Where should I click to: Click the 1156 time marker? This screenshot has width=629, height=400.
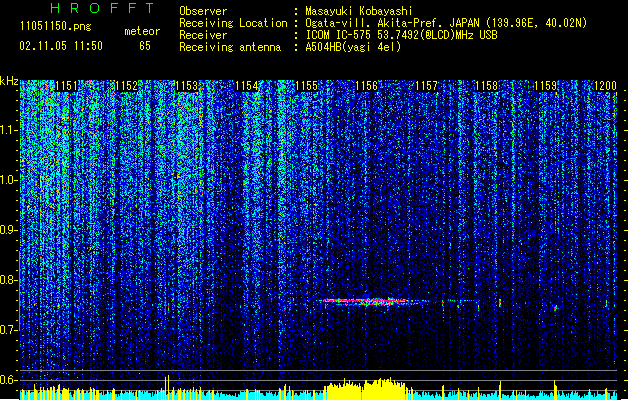[366, 86]
